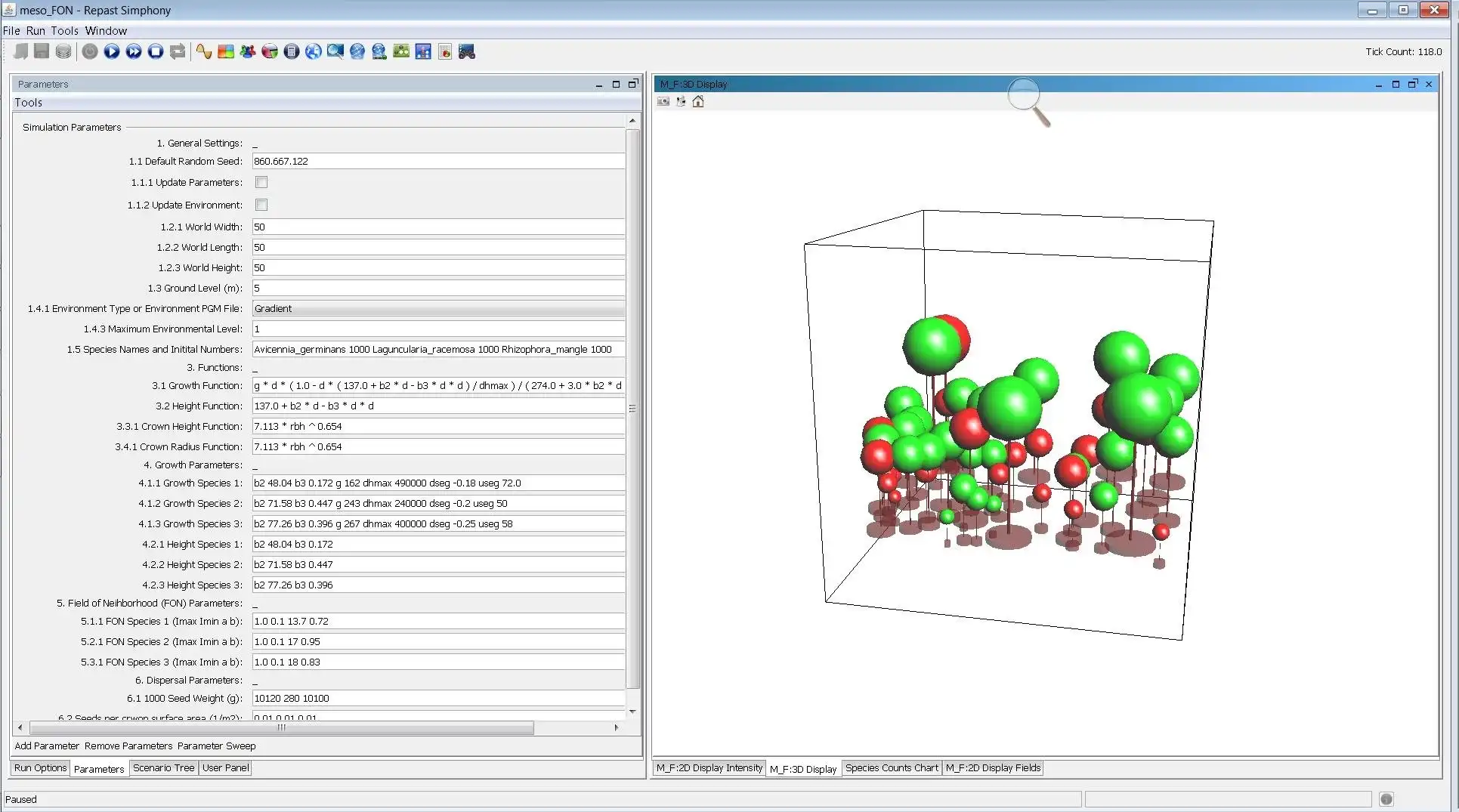This screenshot has width=1459, height=812.
Task: Toggle the Update Environment checkbox
Action: 261,205
